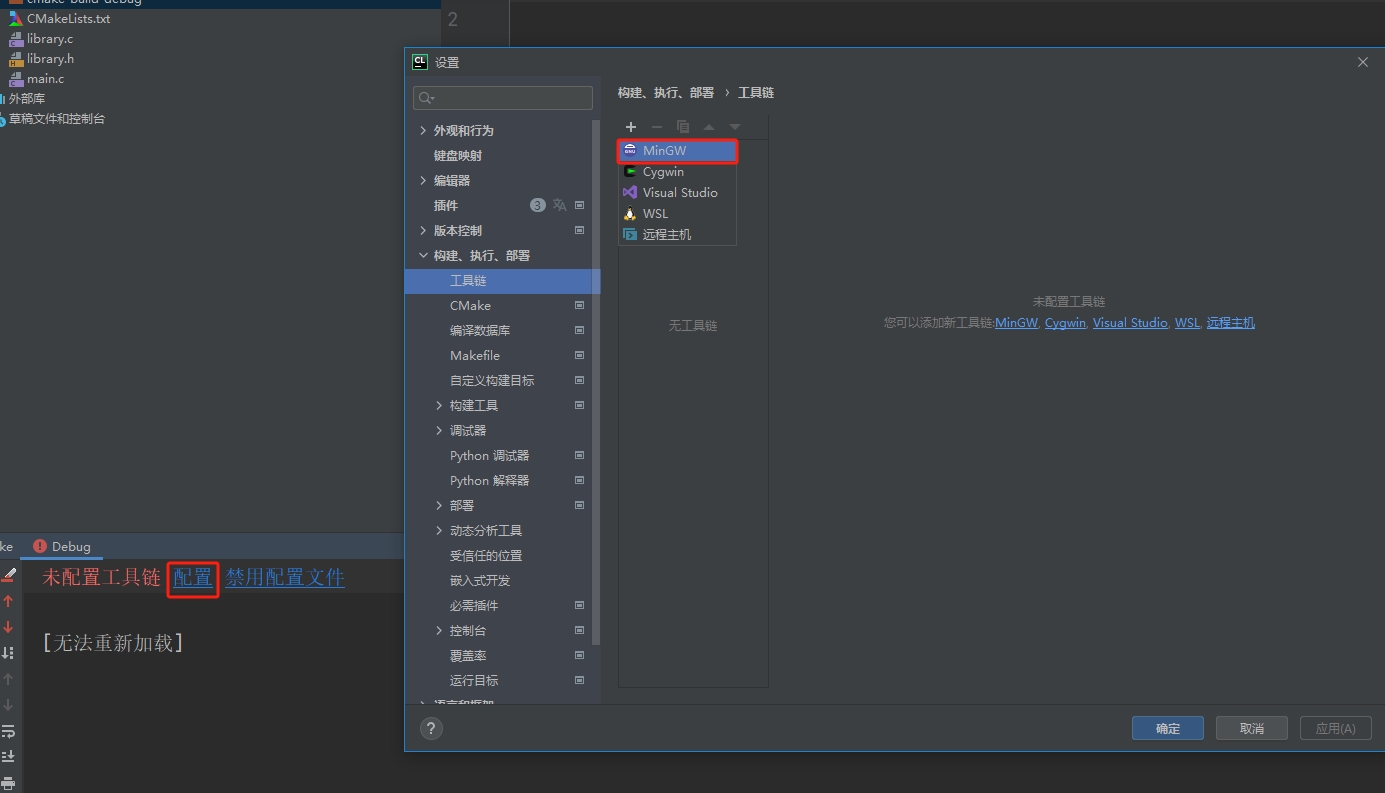1385x793 pixels.
Task: Click the soft-wrap icon in CMake output panel
Action: coord(8,731)
